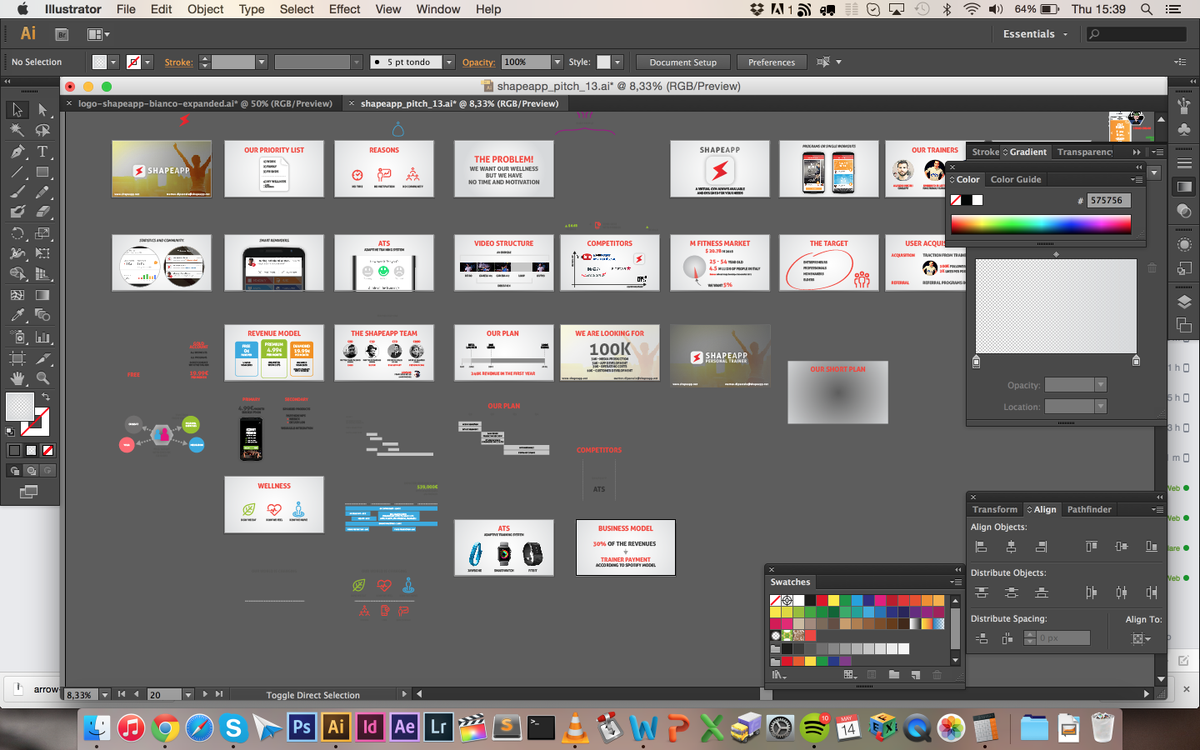The height and width of the screenshot is (750, 1200).
Task: Switch to the Transform panel tab
Action: tap(995, 509)
